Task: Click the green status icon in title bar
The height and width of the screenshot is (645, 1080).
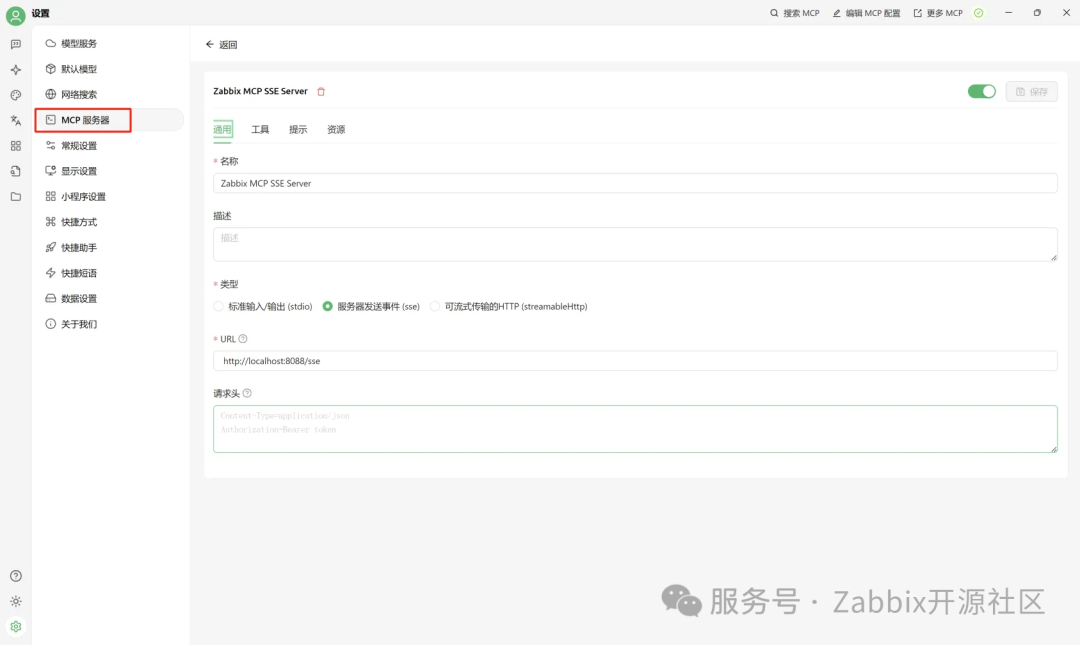Action: 977,13
